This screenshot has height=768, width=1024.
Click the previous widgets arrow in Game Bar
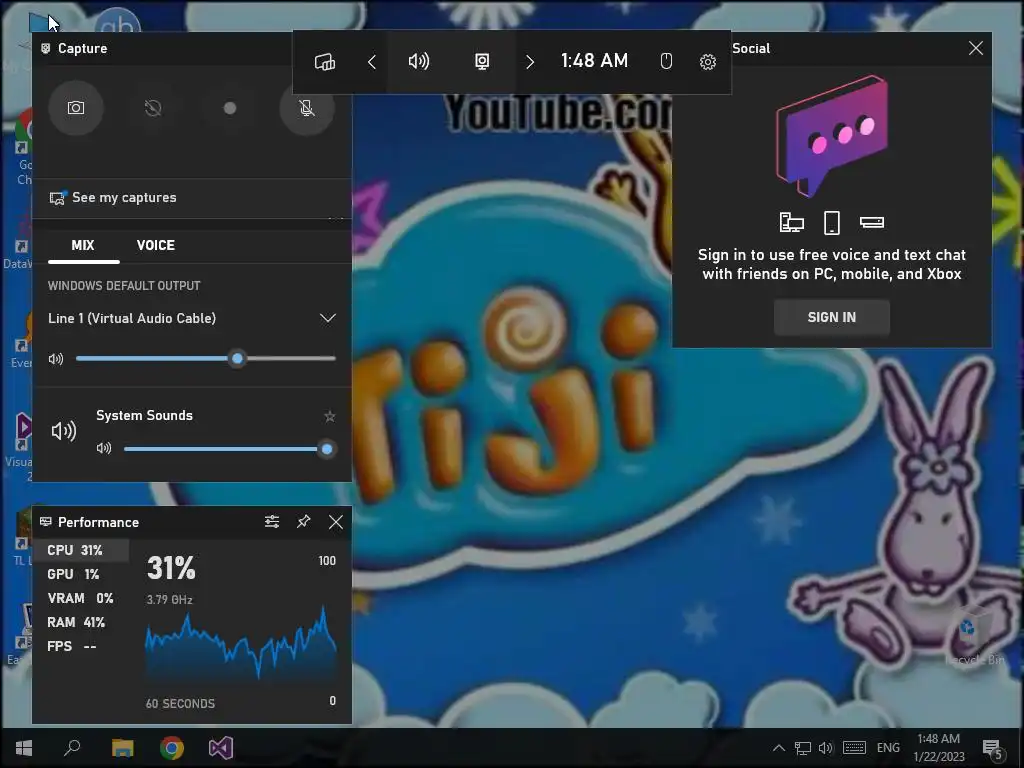(372, 62)
